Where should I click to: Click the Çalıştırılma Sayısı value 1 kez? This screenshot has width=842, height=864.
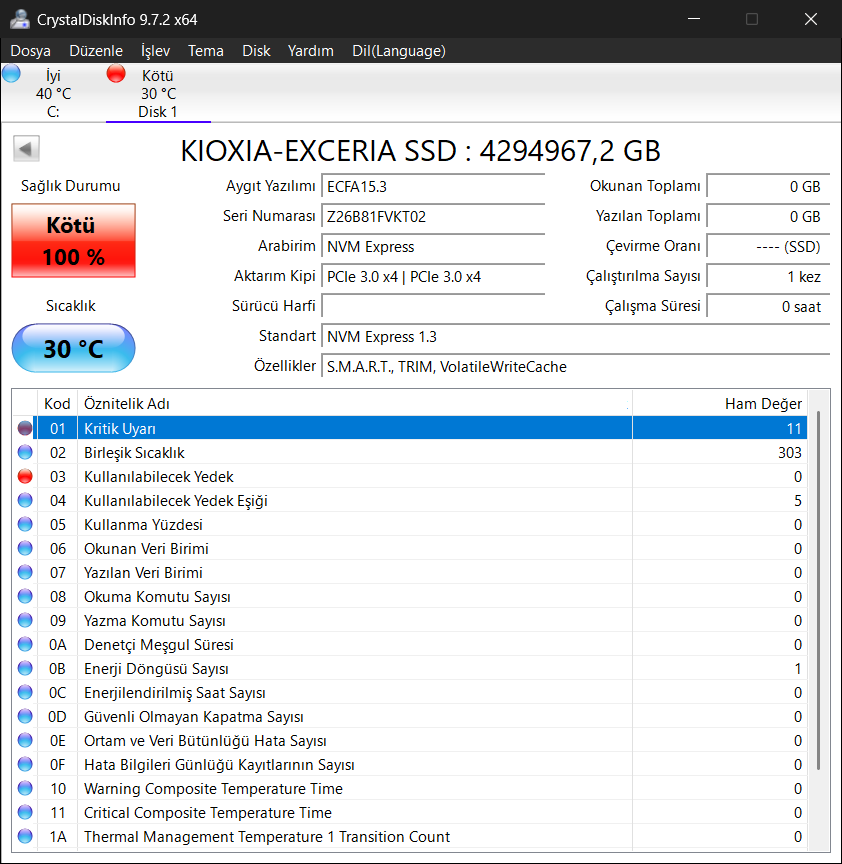pos(768,277)
